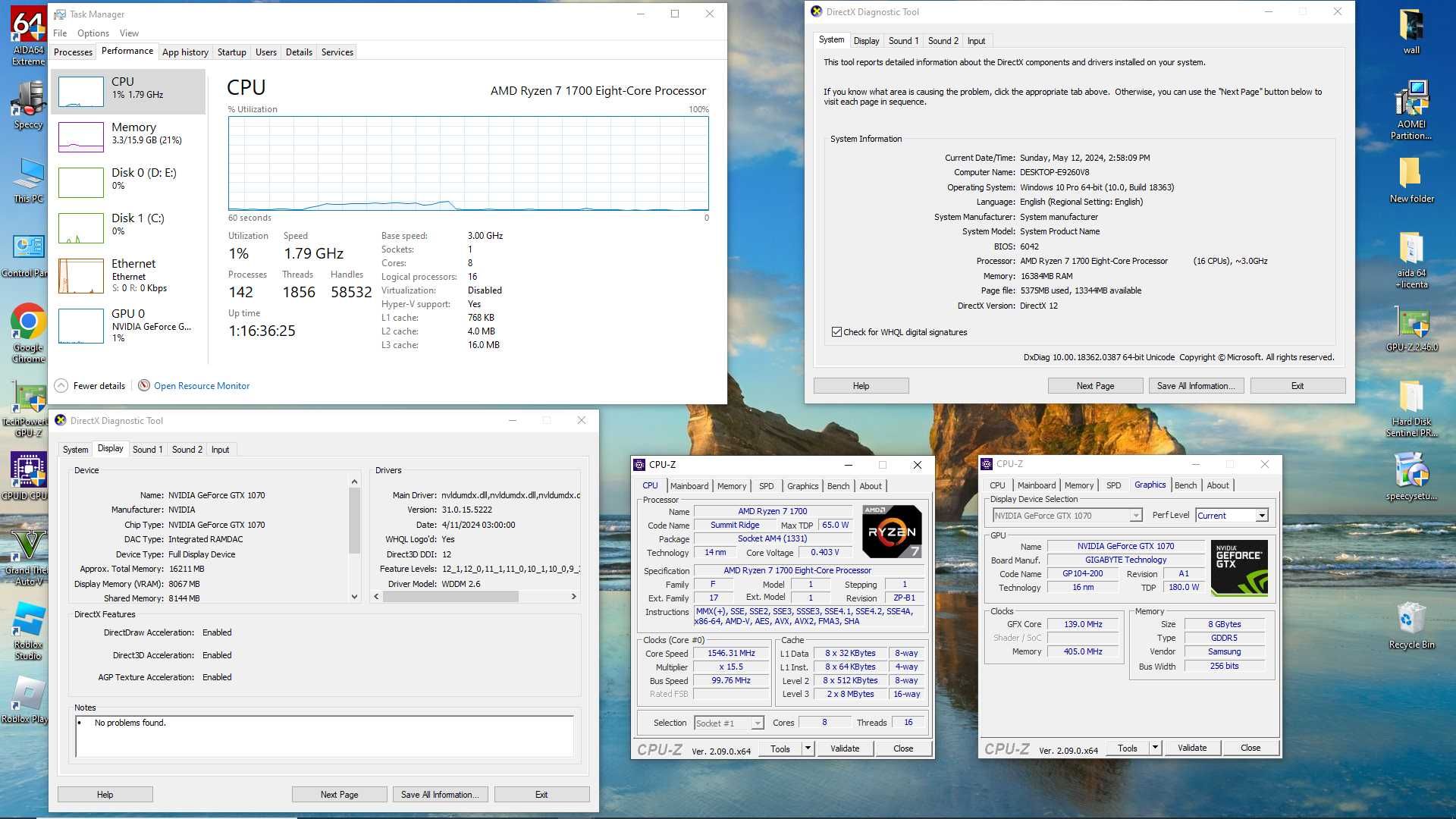The width and height of the screenshot is (1456, 819).
Task: Toggle Check for WHQL digital signatures
Action: click(836, 332)
